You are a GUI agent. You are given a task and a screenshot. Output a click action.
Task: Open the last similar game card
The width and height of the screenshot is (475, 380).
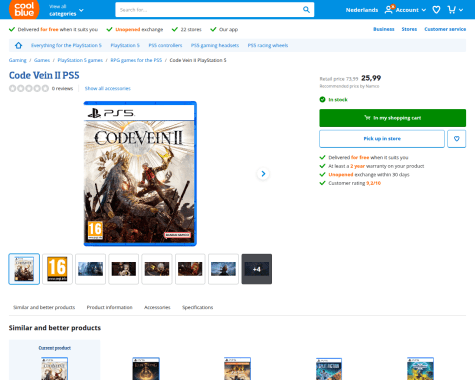(420, 369)
